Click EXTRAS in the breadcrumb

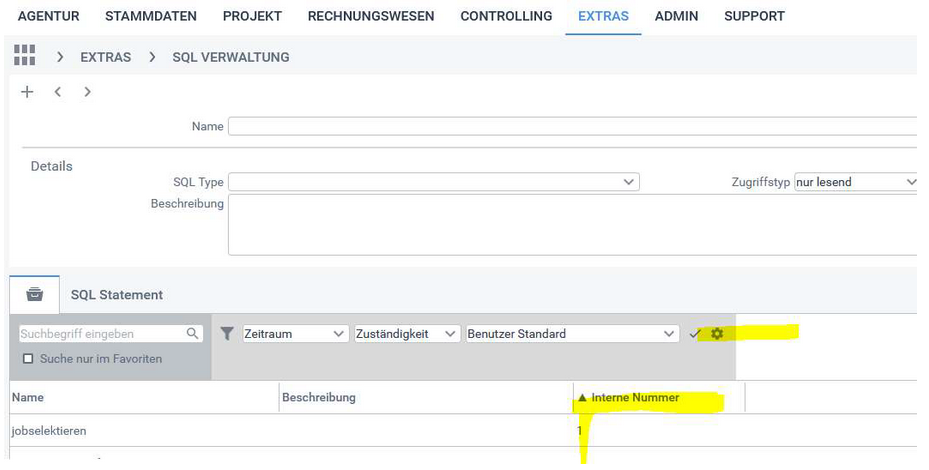[x=106, y=57]
